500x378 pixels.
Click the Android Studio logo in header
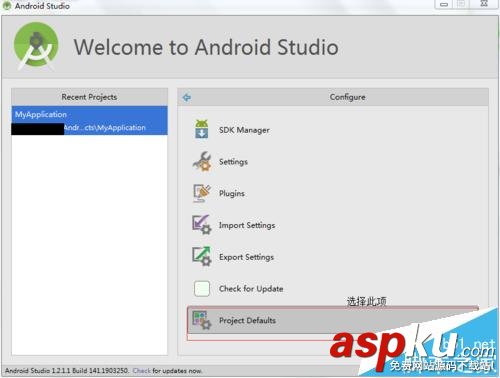[36, 46]
